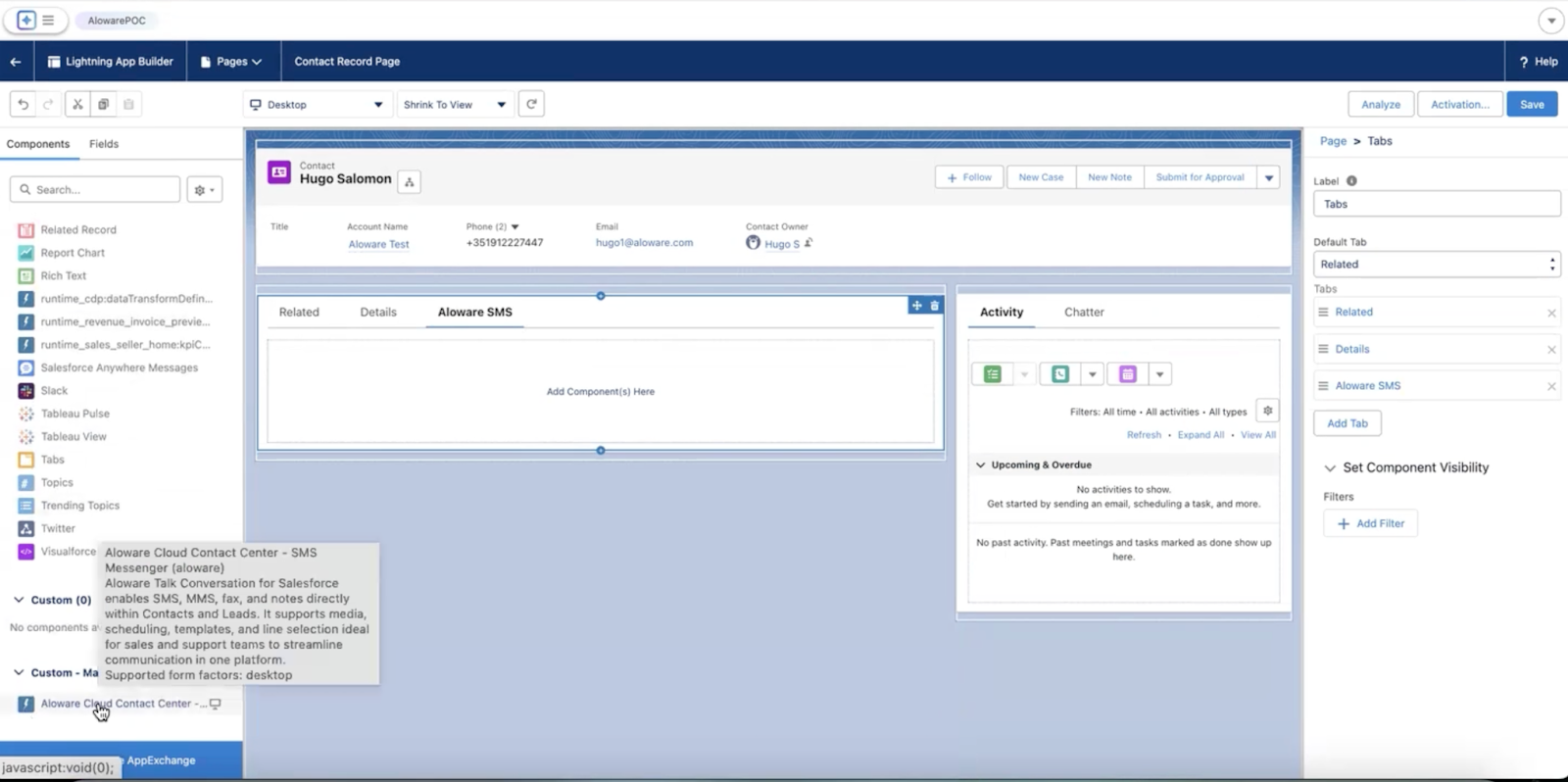This screenshot has height=782, width=1568.
Task: Open the components settings gear menu
Action: (x=205, y=190)
